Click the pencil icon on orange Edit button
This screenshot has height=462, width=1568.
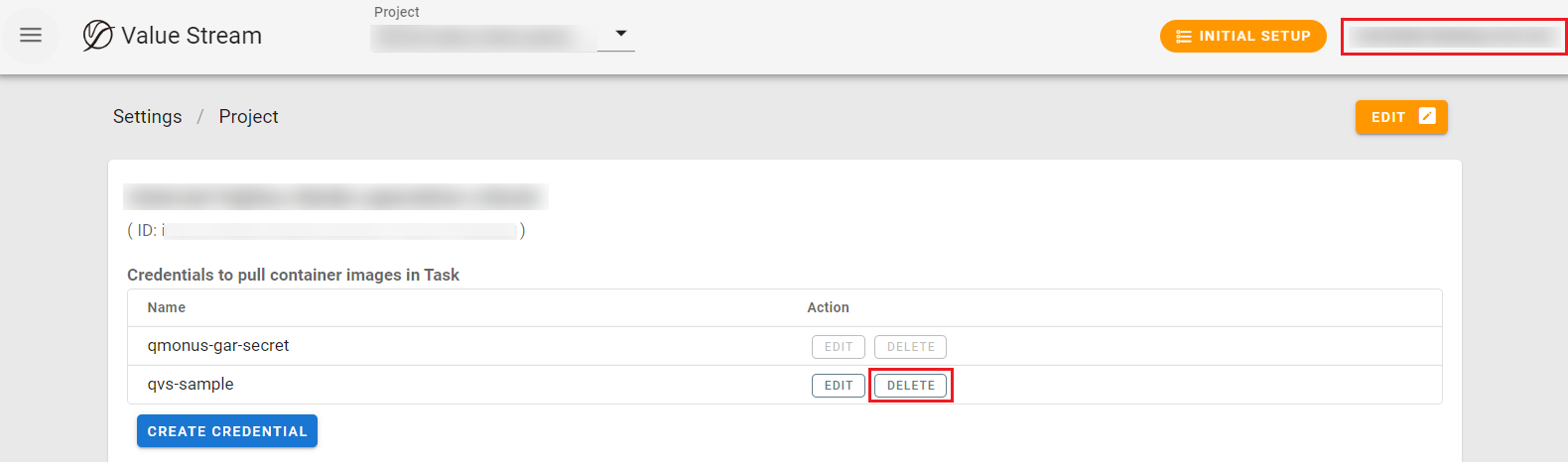(1427, 116)
